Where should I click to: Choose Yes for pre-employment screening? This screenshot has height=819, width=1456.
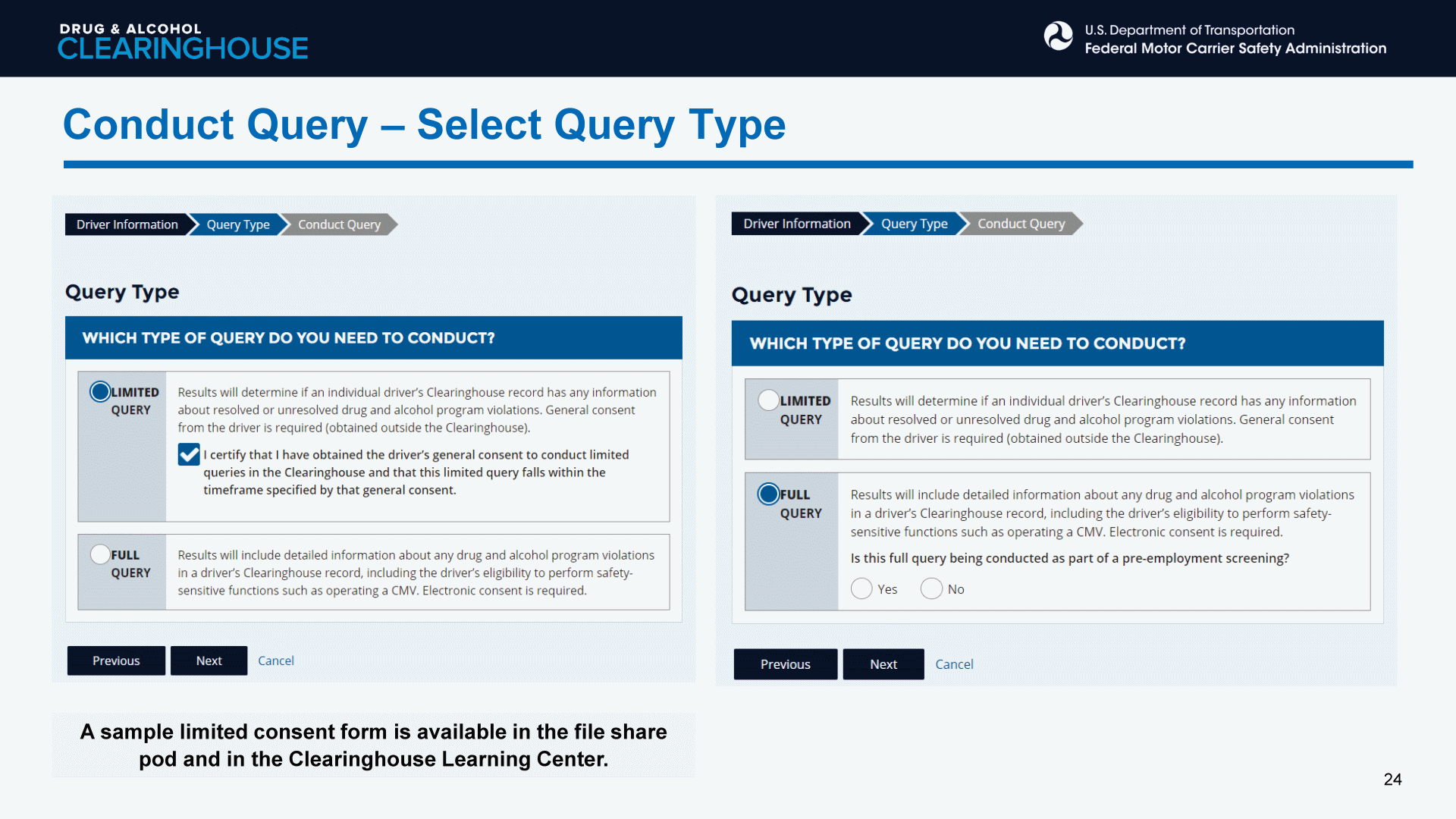tap(861, 588)
